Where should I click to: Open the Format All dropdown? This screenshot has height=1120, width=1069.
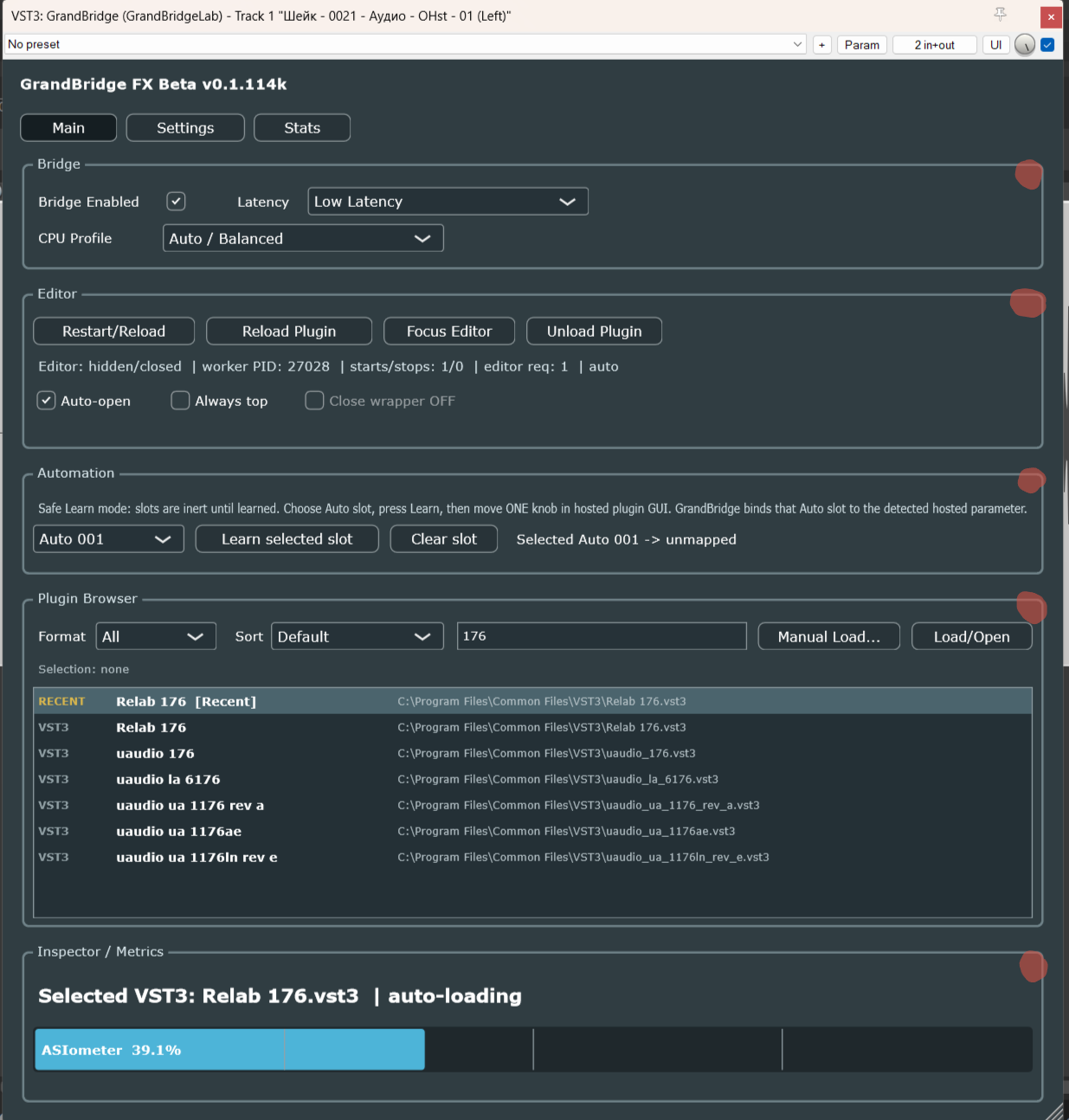(156, 637)
